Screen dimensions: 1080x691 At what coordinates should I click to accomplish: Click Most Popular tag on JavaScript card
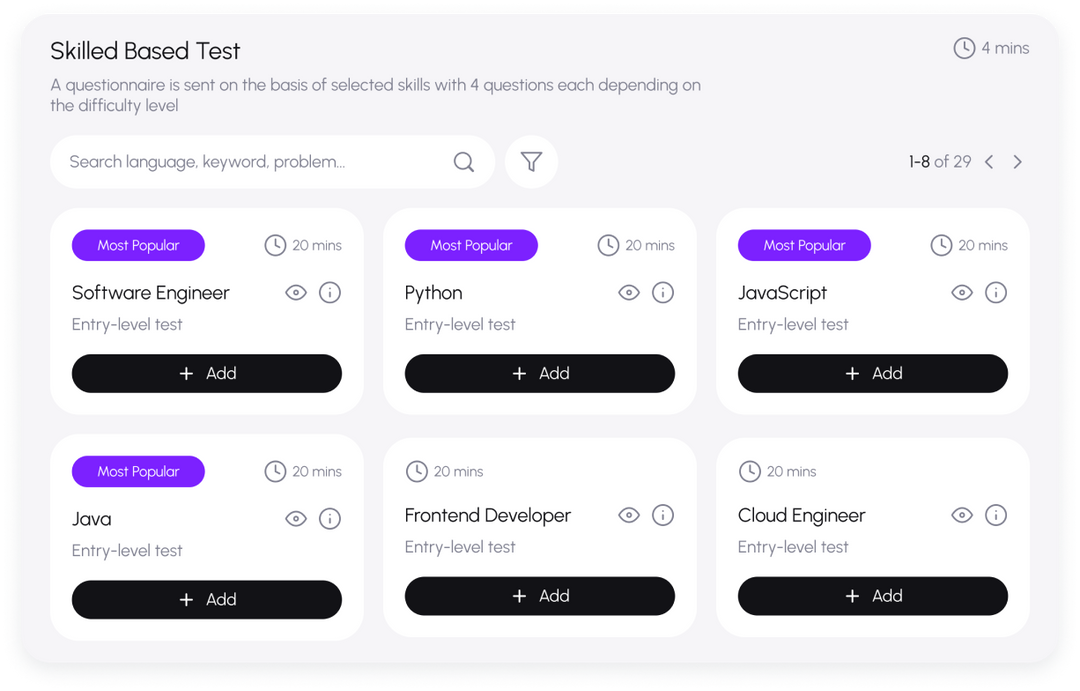coord(804,245)
